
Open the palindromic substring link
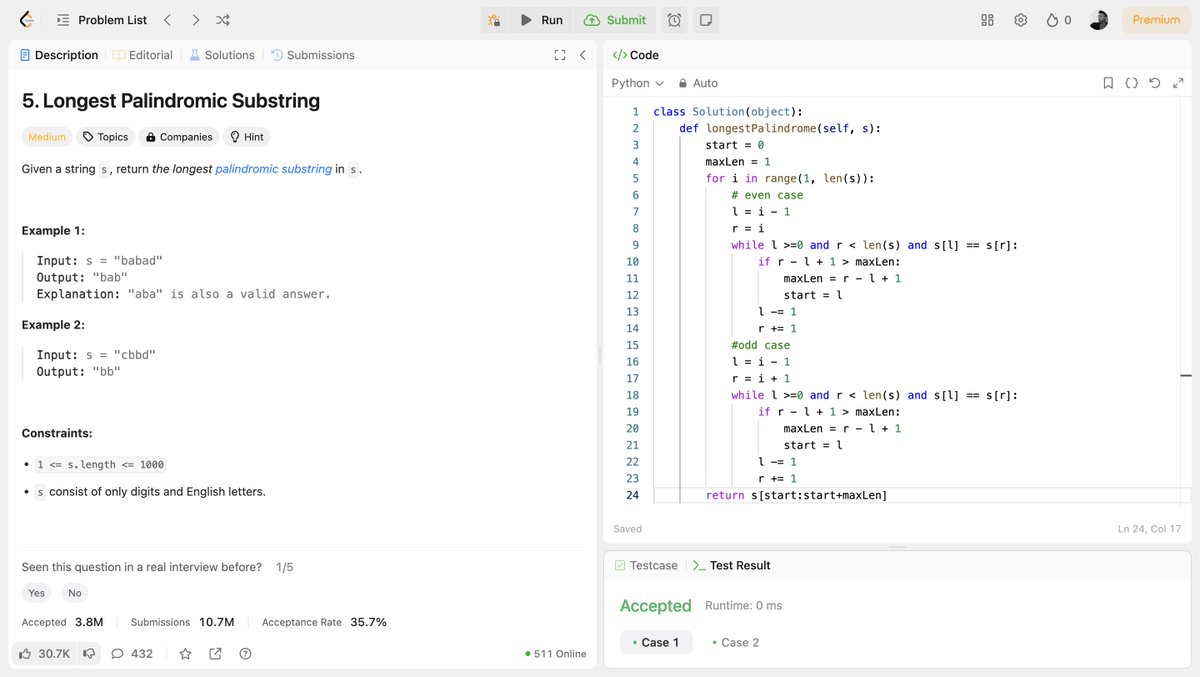tap(273, 169)
